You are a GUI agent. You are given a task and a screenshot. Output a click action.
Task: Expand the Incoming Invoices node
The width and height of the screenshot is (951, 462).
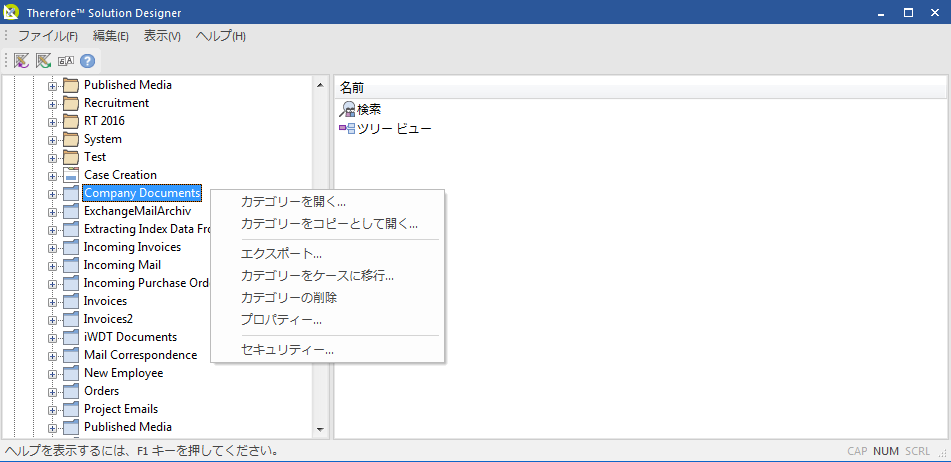(52, 248)
